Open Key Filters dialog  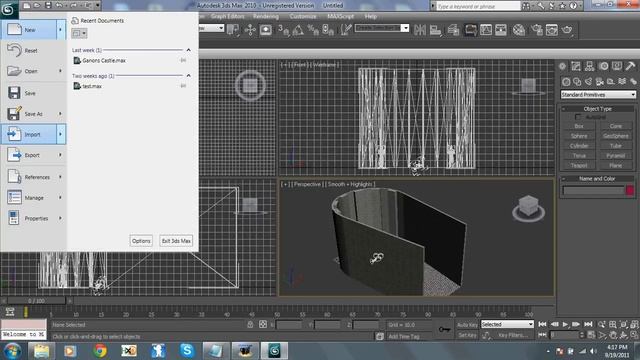tap(513, 335)
